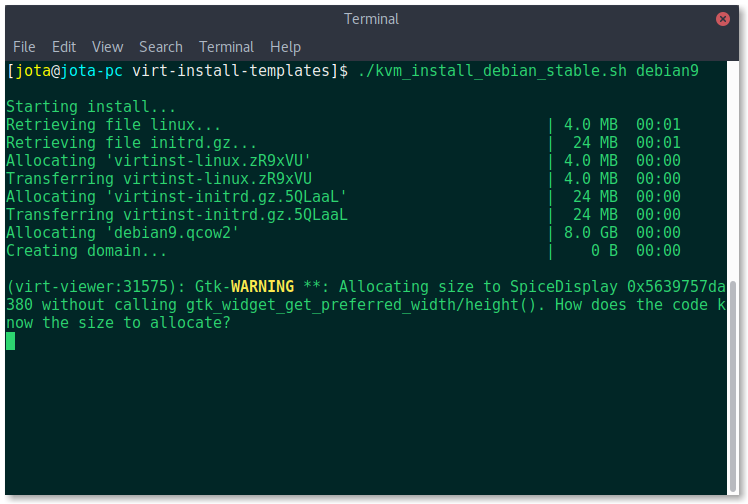Click the green cursor block at the prompt
Screen dimensions: 748x504
[10, 341]
